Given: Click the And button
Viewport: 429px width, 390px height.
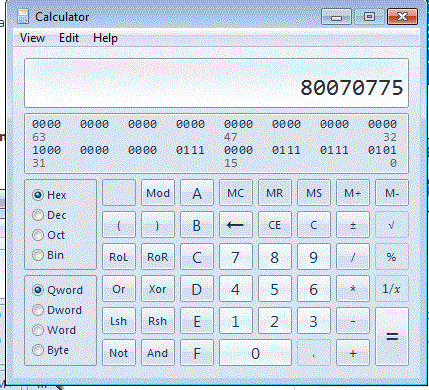Looking at the screenshot, I should 158,353.
